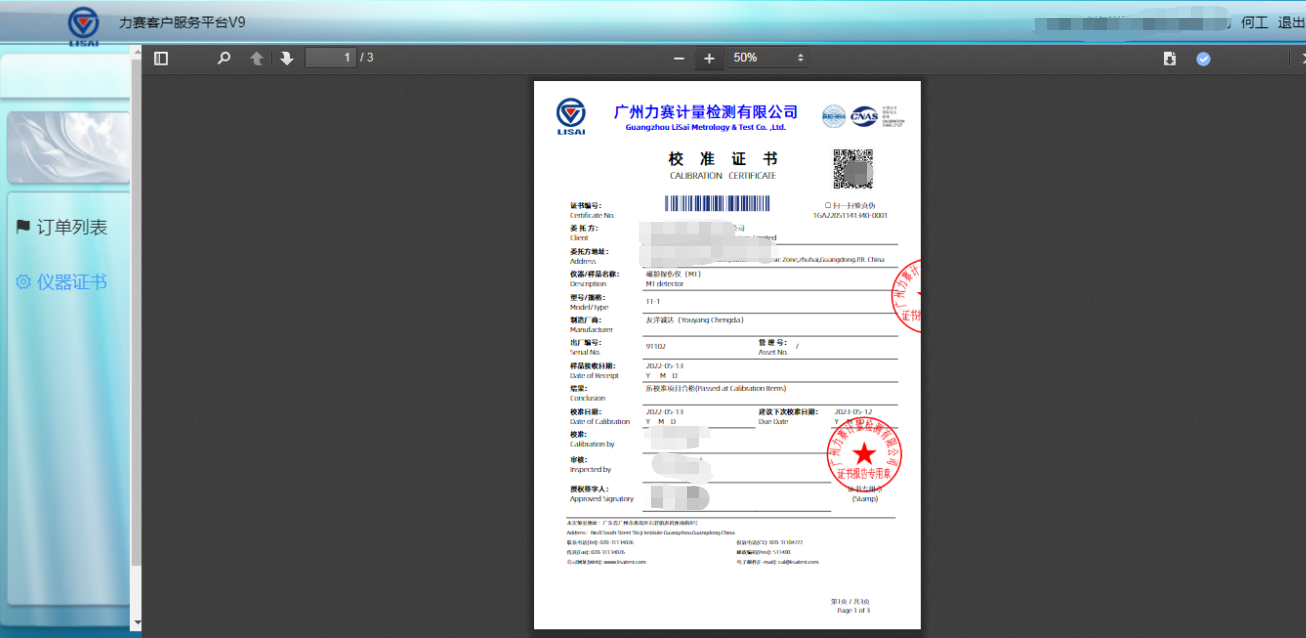Toggle the PDF sidebar panel
Image resolution: width=1306 pixels, height=638 pixels.
161,59
